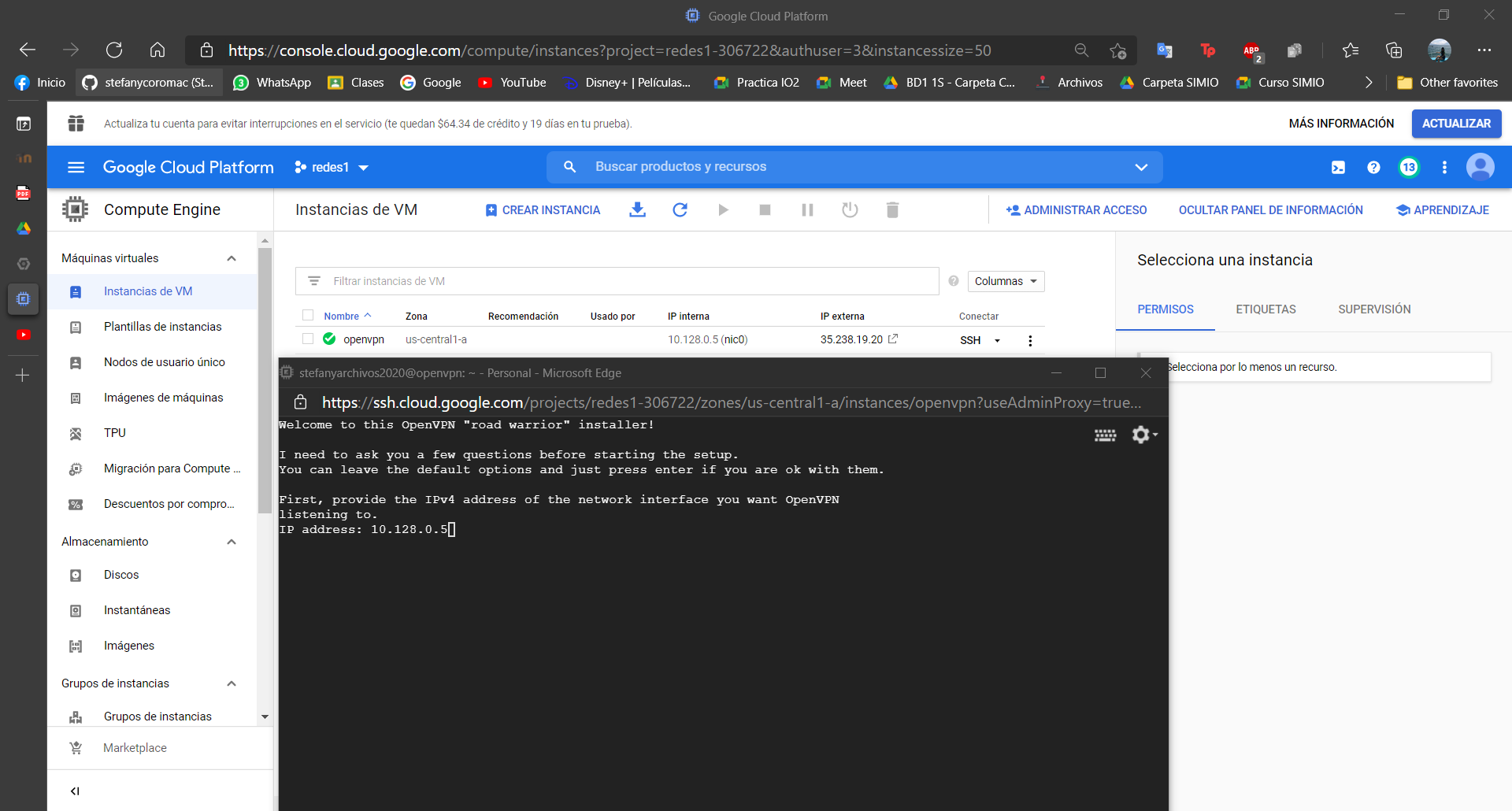The height and width of the screenshot is (811, 1512).
Task: Refresh the VM instances list
Action: (x=680, y=209)
